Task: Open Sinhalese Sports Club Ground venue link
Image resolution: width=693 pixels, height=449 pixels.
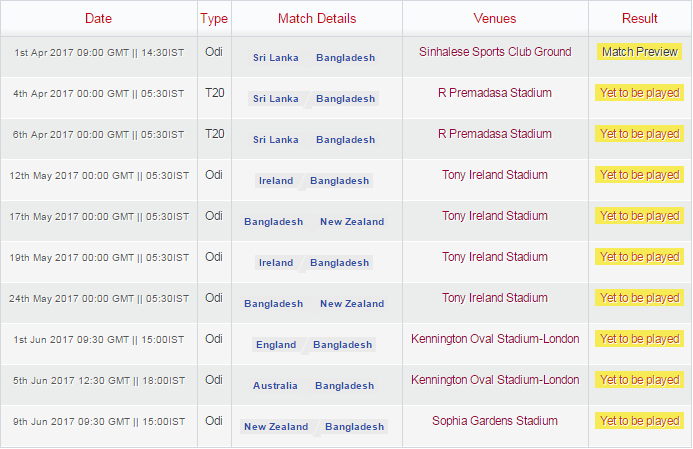Action: [495, 52]
